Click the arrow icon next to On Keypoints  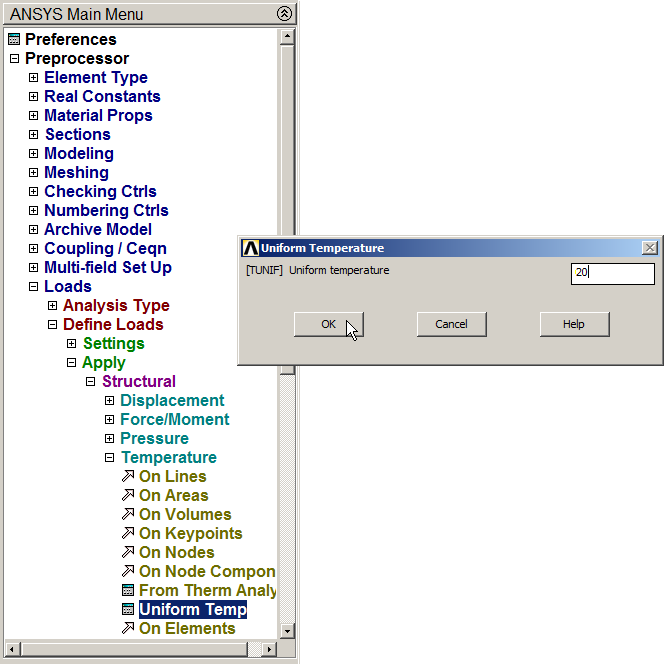[127, 534]
